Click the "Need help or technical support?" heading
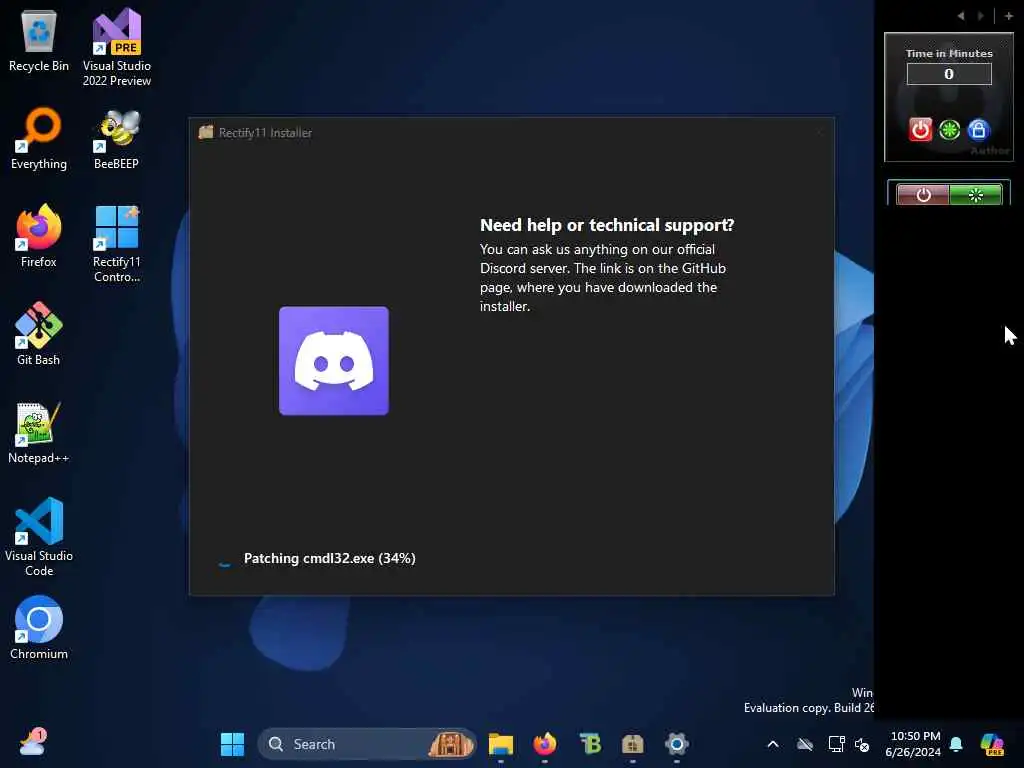 pyautogui.click(x=607, y=225)
